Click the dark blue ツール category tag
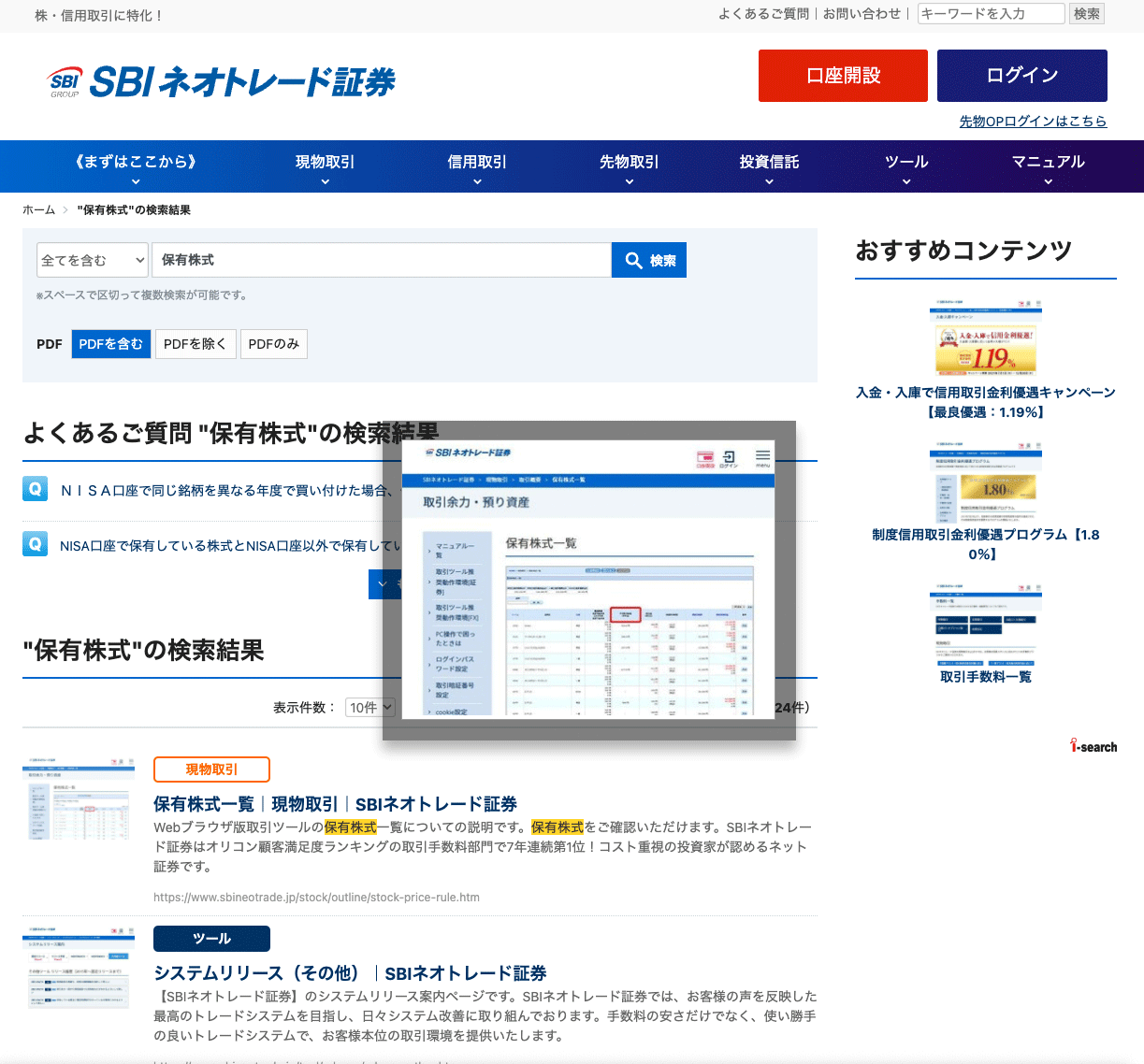1144x1064 pixels. 211,939
